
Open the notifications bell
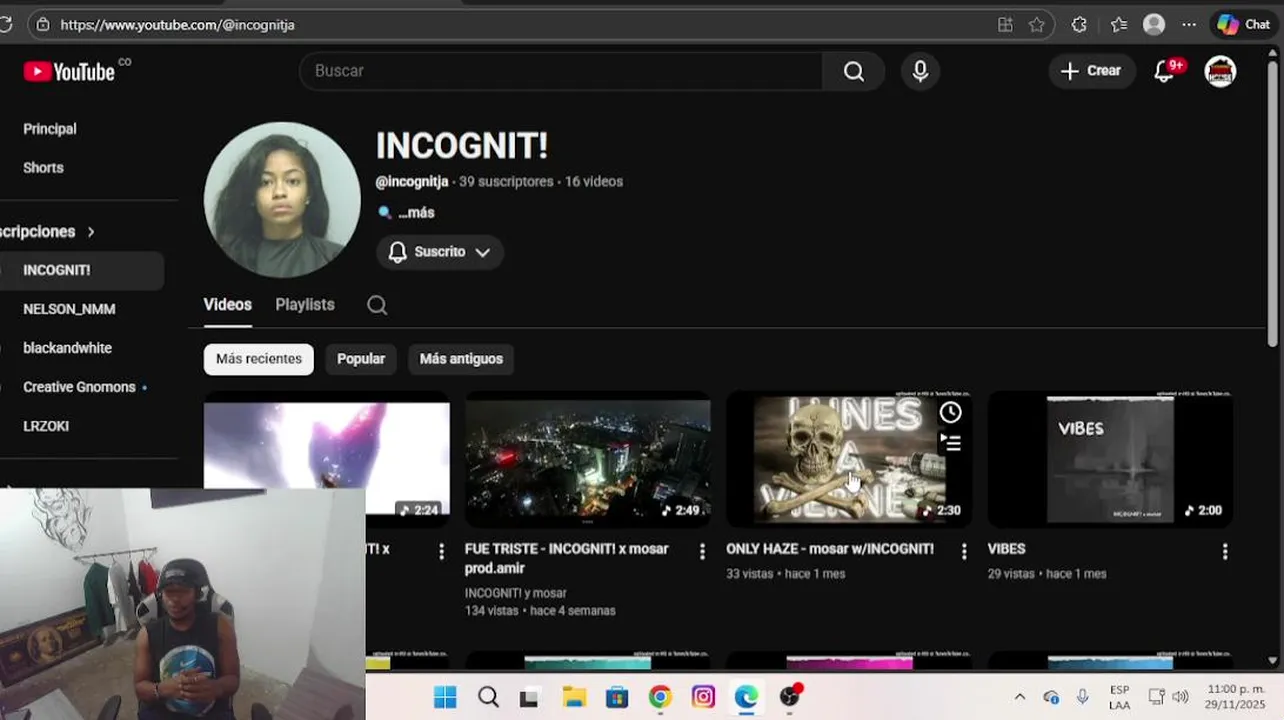coord(1164,71)
